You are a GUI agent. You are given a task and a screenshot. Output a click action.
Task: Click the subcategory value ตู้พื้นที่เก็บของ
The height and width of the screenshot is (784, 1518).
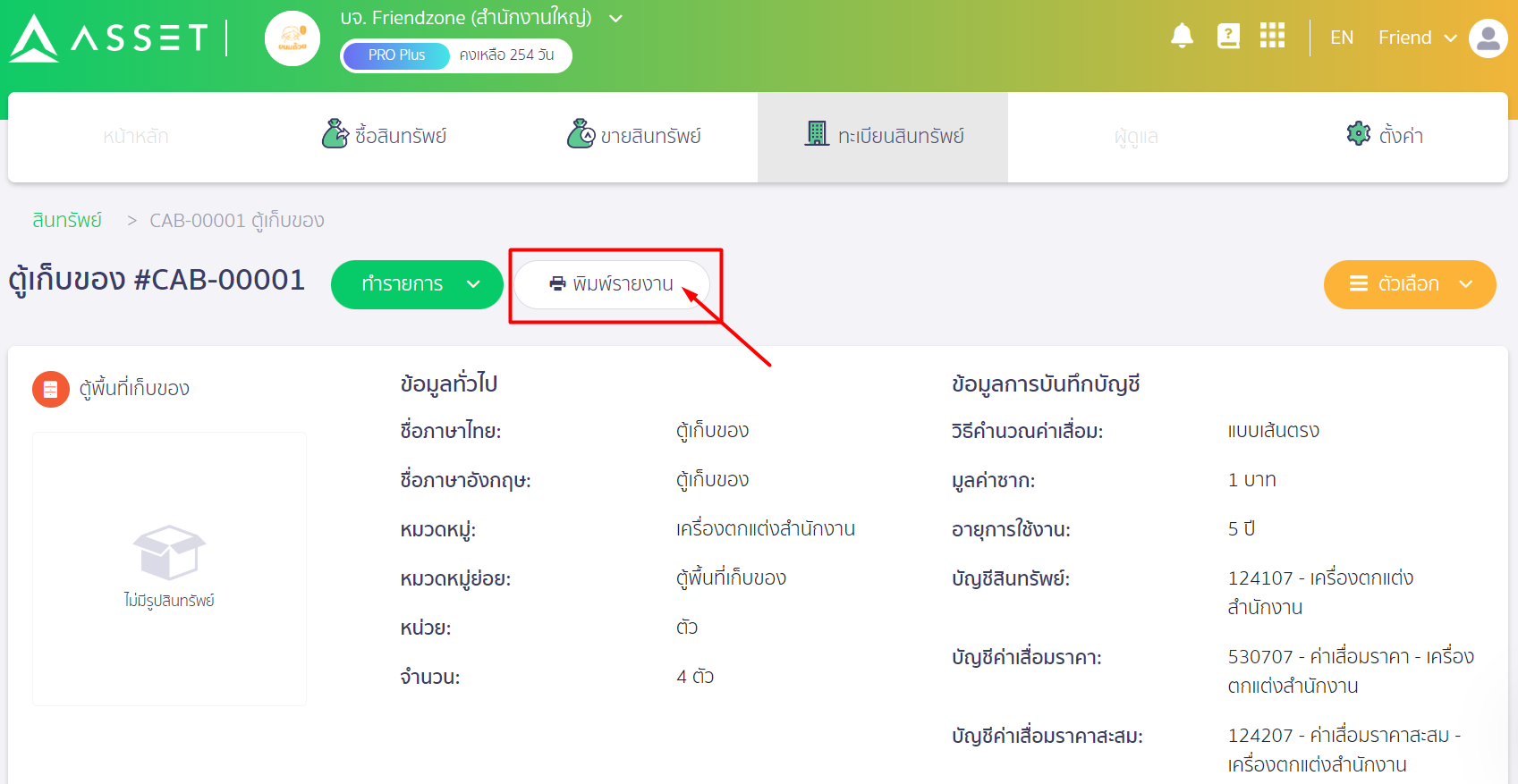pos(731,578)
